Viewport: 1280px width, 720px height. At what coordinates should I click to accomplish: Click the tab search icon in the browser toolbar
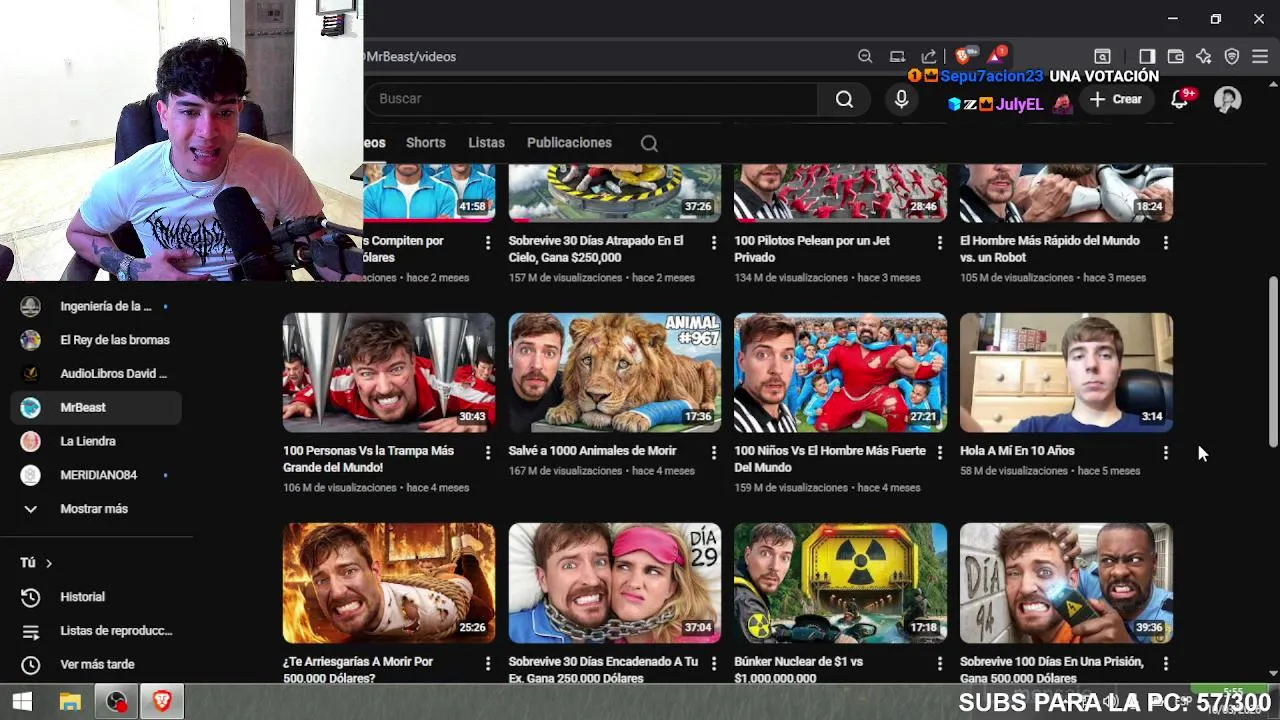point(1102,57)
